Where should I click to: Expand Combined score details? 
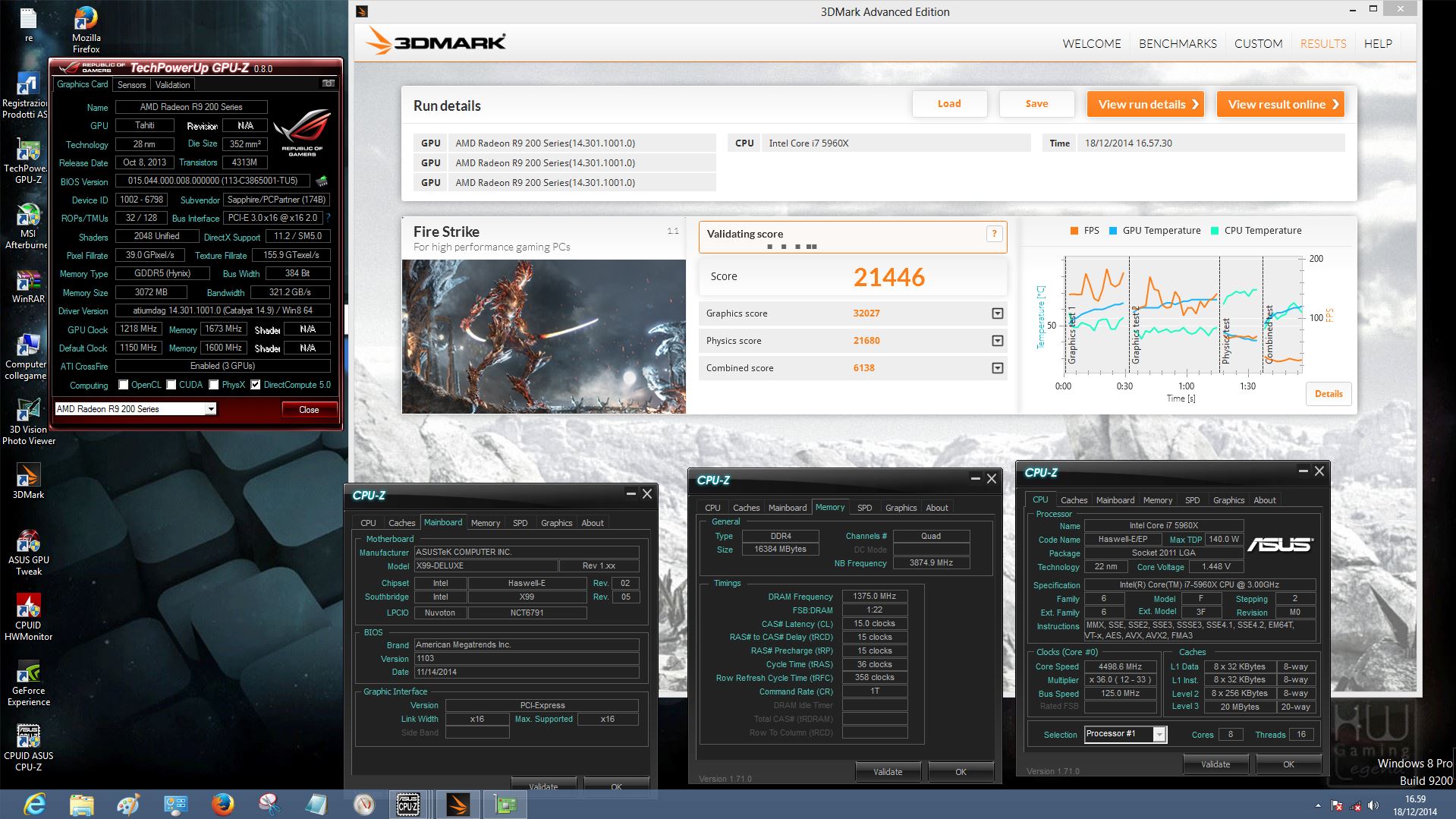click(x=998, y=368)
